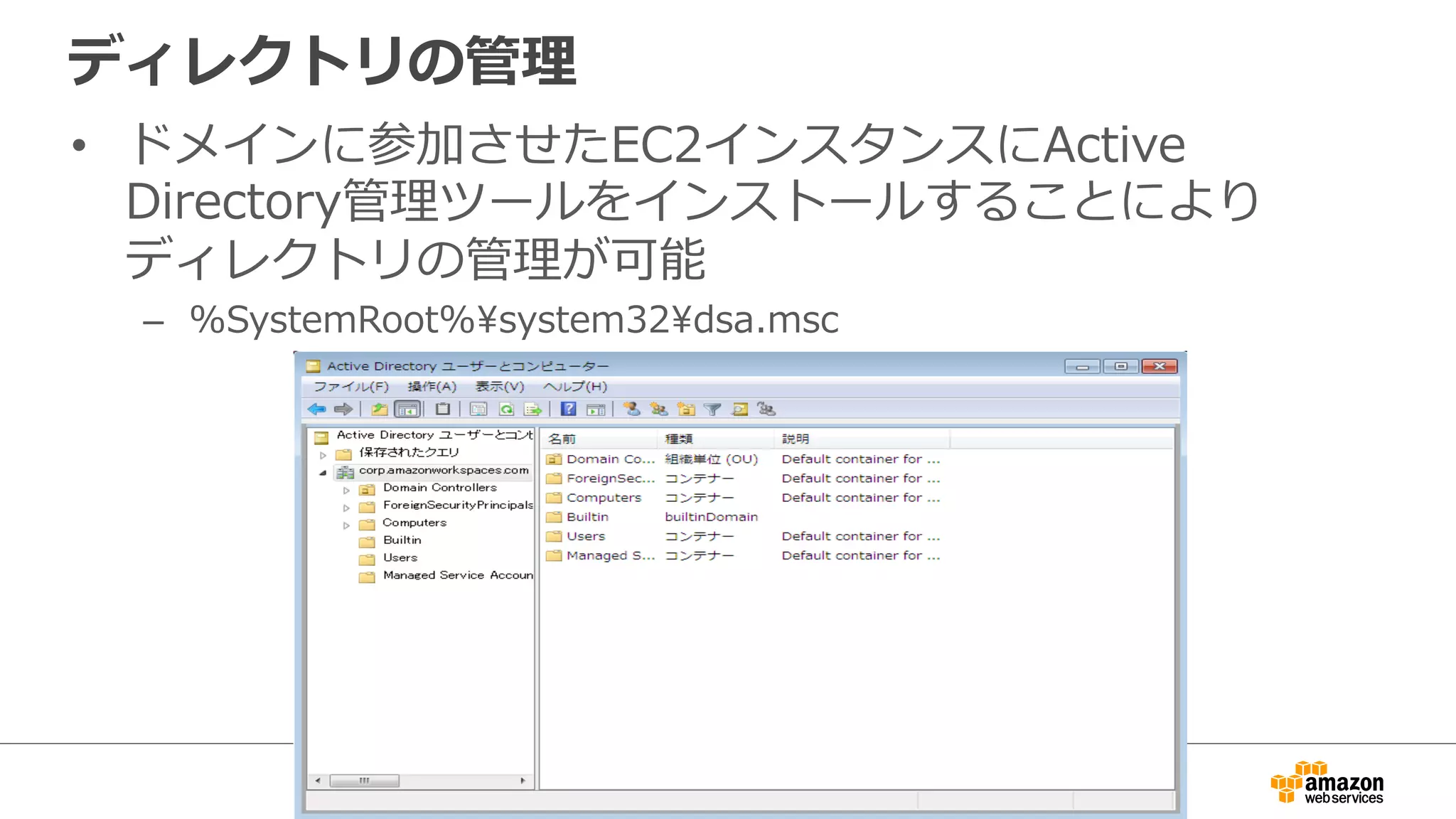Select ForeignSecurityPrincipals in left tree
Image resolution: width=1456 pixels, height=819 pixels.
point(458,505)
